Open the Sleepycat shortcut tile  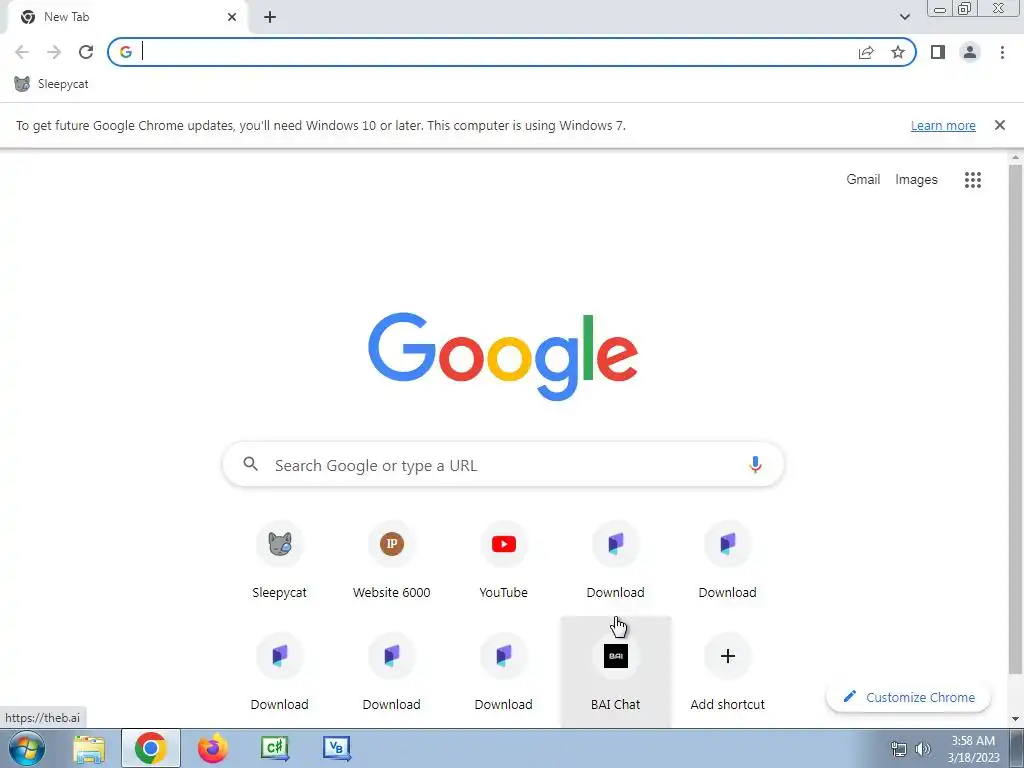[280, 562]
